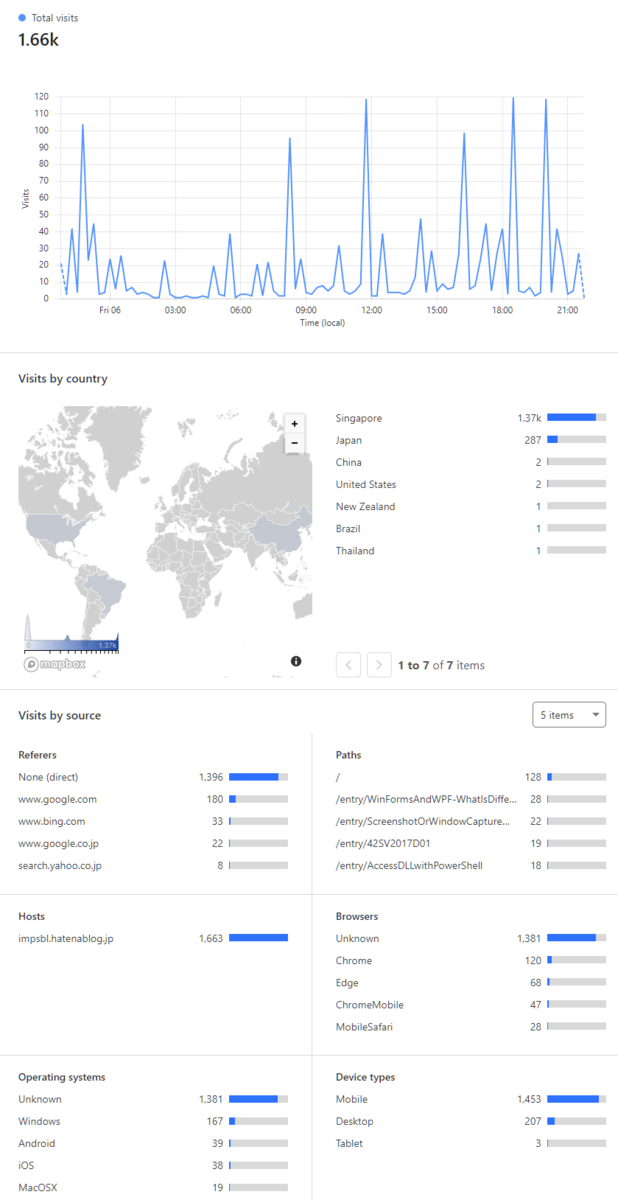
Task: Click the 12:00 peak on the visits chart
Action: 366,100
